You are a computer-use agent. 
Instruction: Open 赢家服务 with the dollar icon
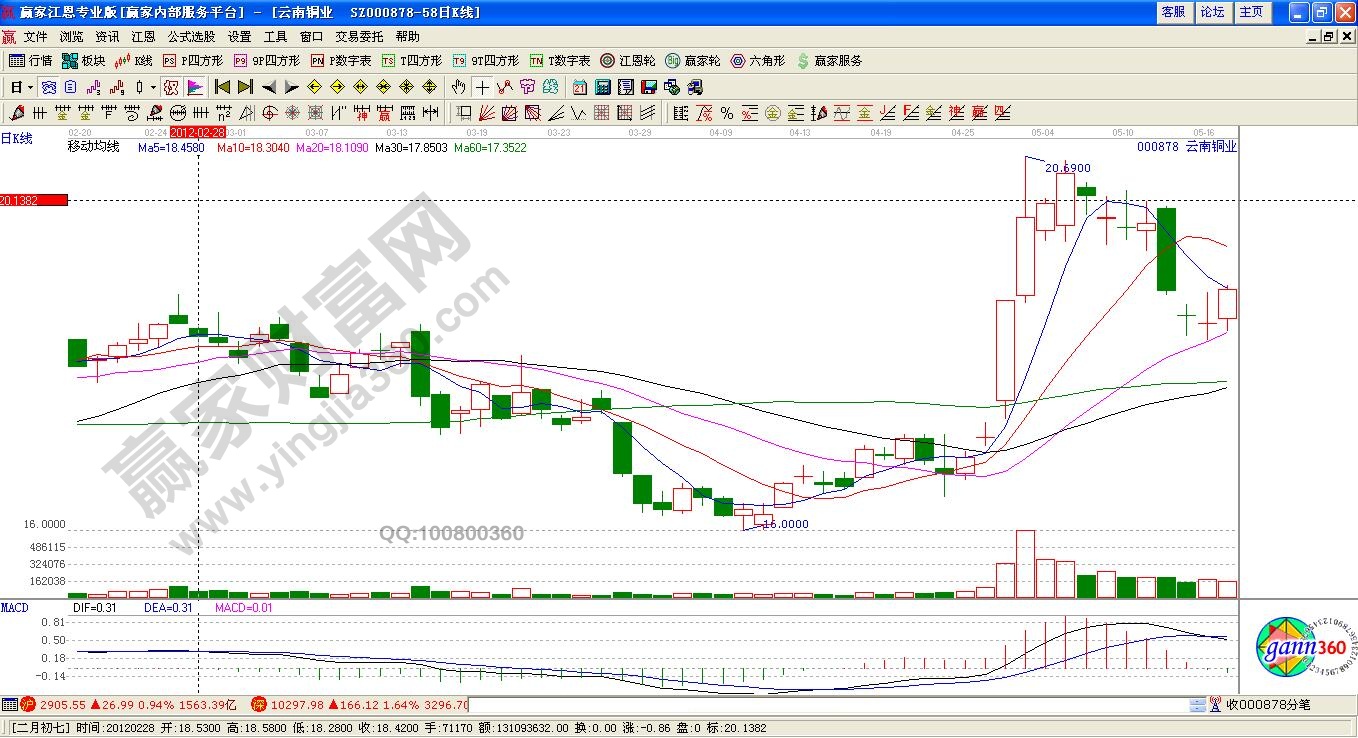point(829,61)
